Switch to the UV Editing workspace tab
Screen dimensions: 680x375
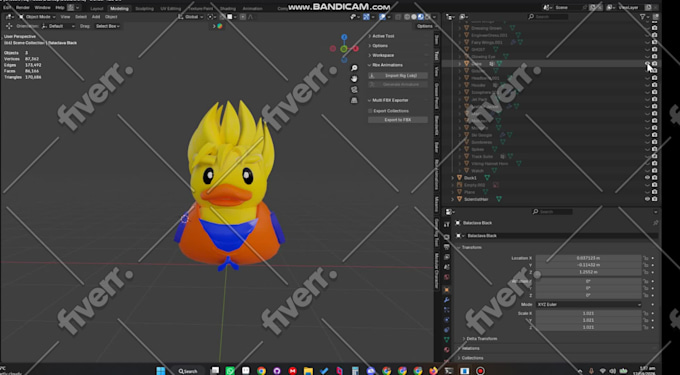tap(170, 9)
